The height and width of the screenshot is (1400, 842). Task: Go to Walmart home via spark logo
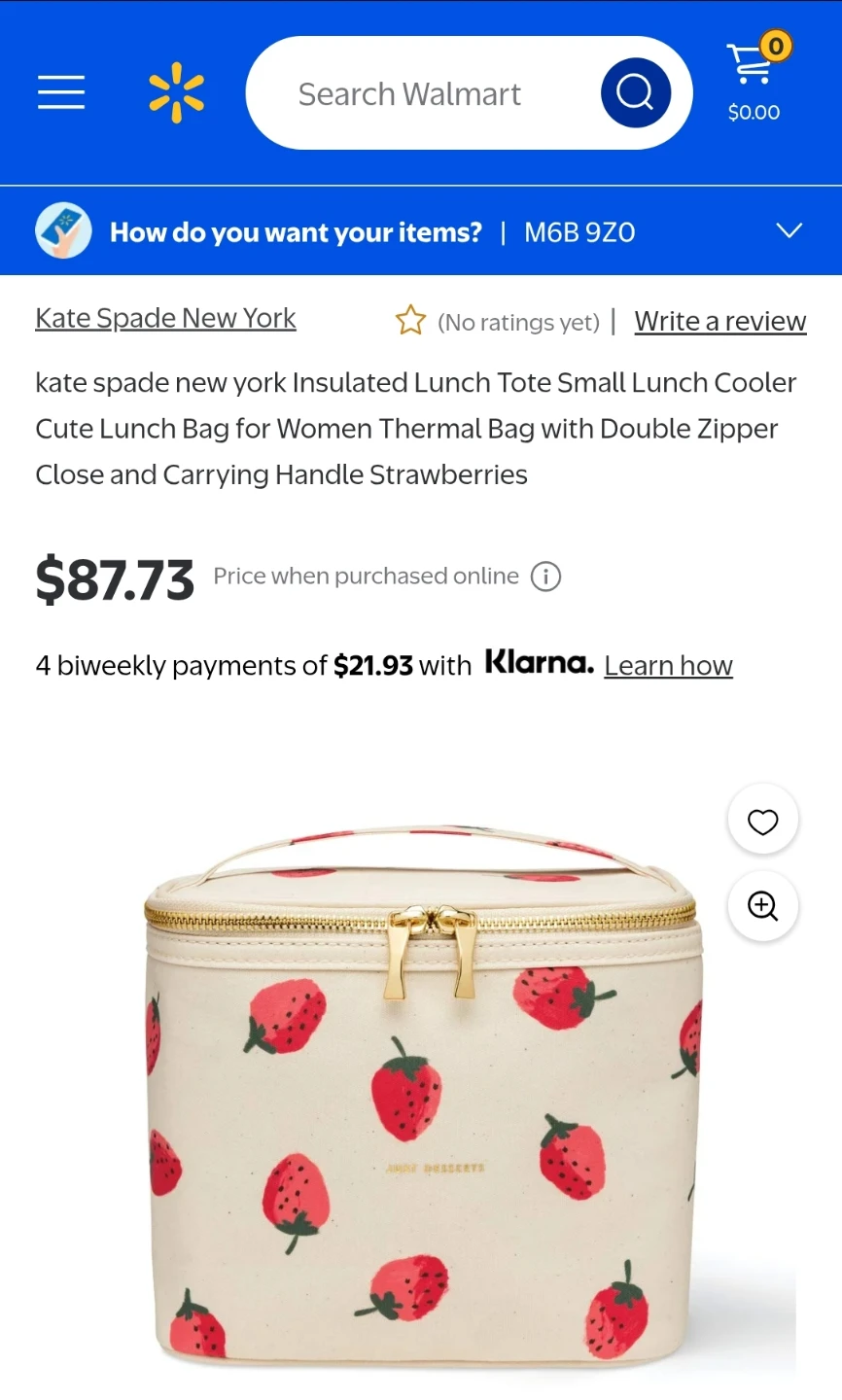point(177,92)
